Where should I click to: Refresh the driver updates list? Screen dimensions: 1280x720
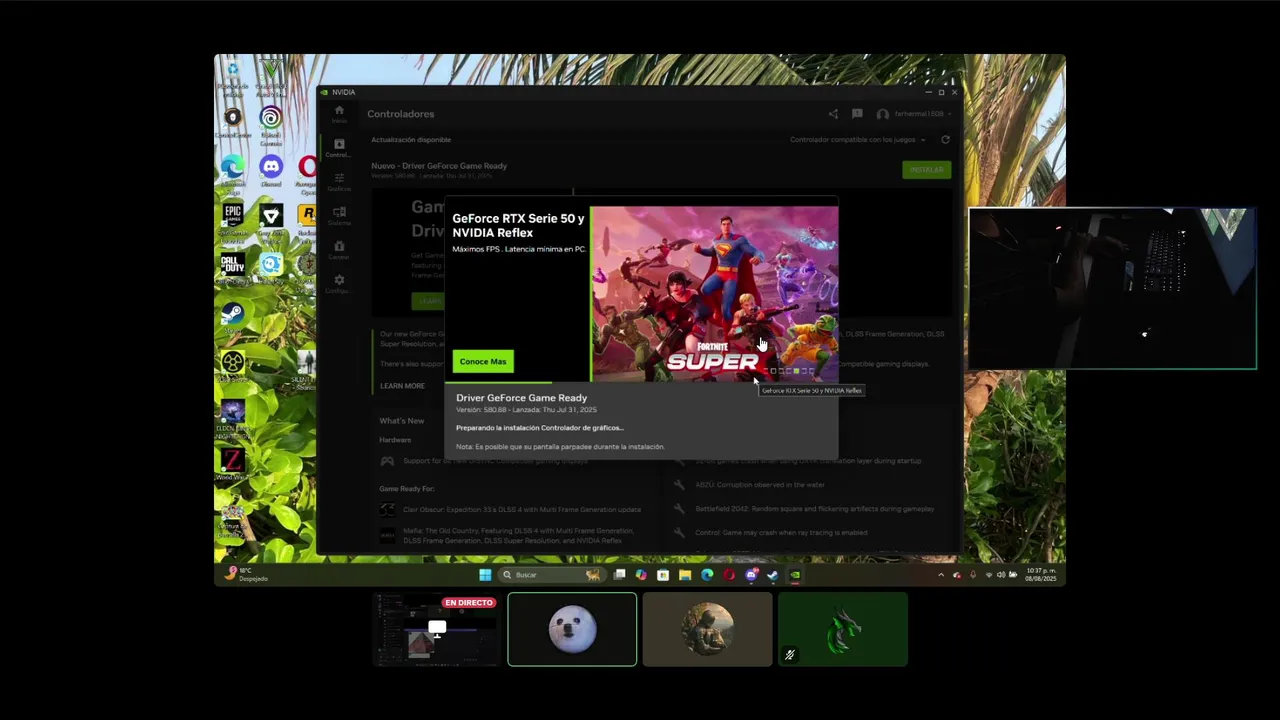945,140
